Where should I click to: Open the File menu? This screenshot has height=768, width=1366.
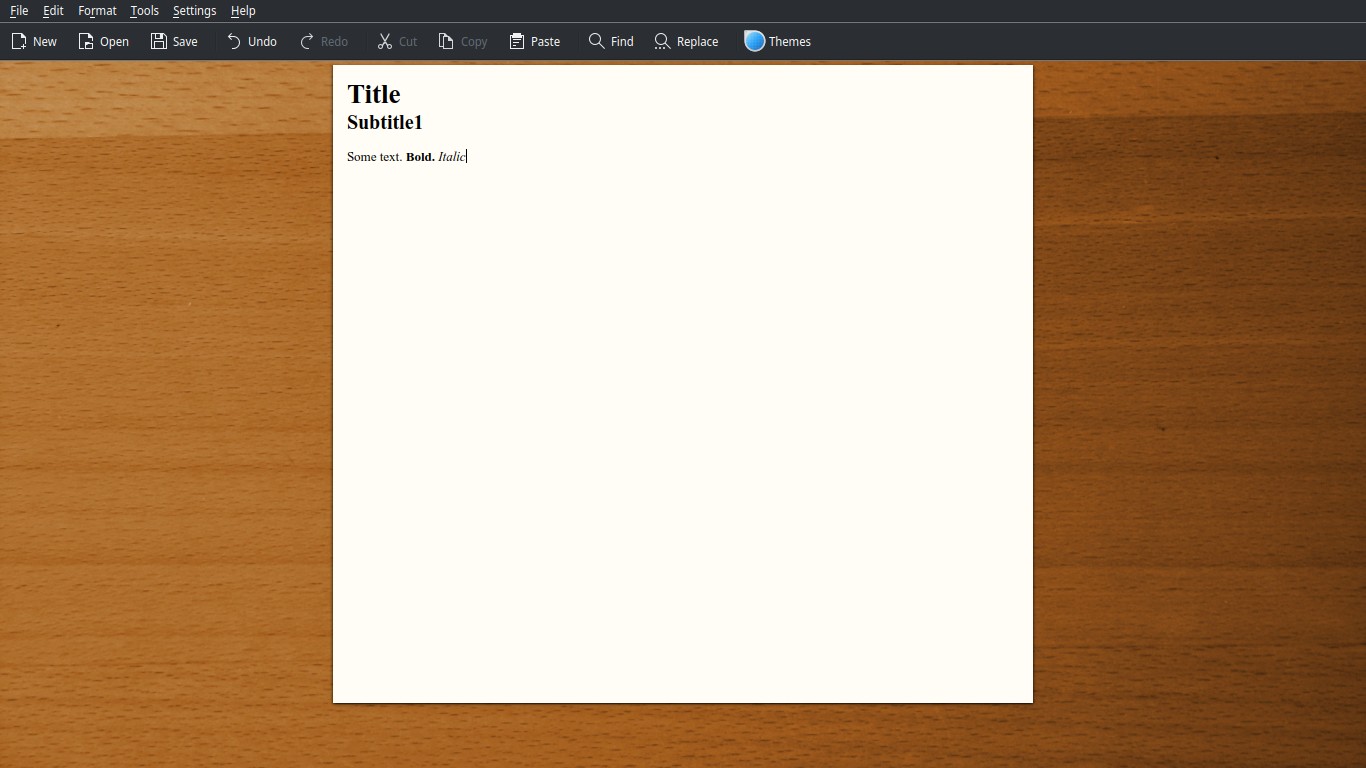click(x=19, y=11)
